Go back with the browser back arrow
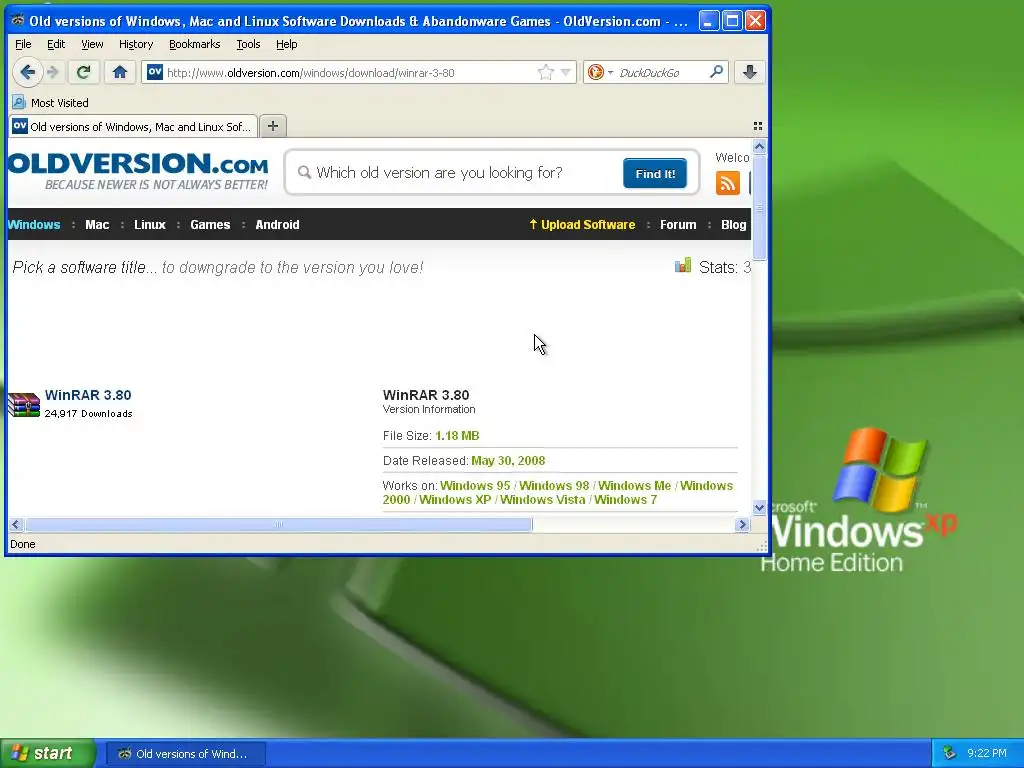This screenshot has height=768, width=1024. click(27, 72)
